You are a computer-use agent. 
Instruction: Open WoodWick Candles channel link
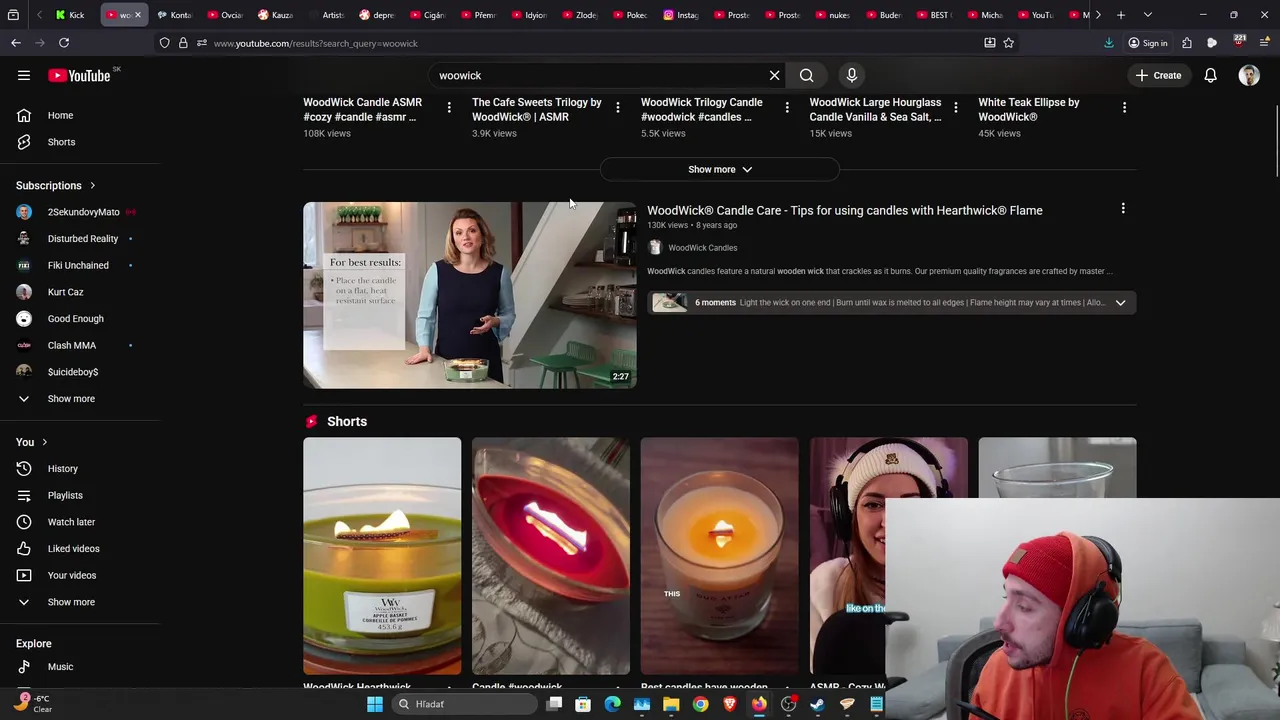pyautogui.click(x=702, y=247)
